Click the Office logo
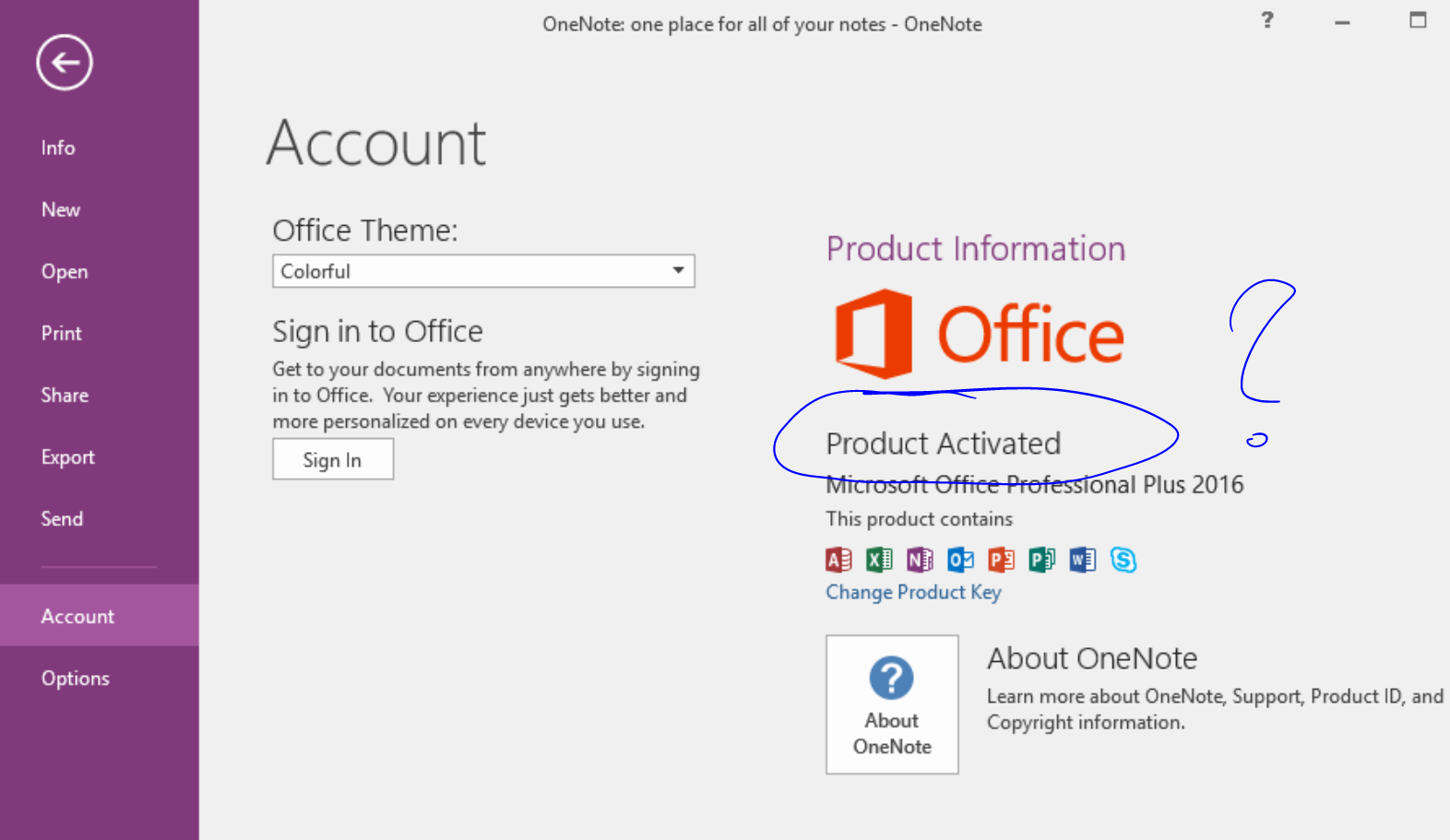This screenshot has width=1450, height=840. [979, 334]
